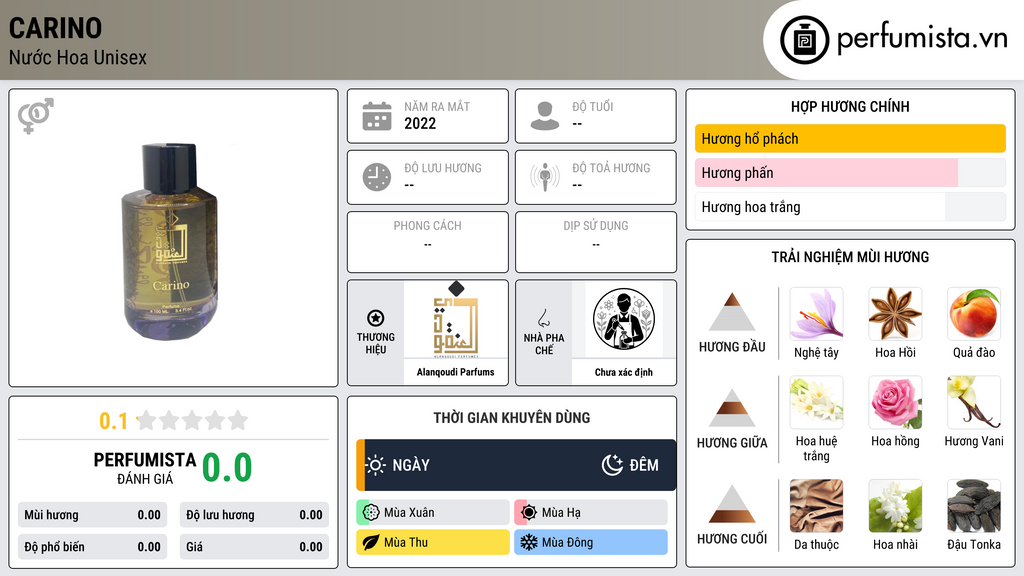Click the Giá 0.00 score
The image size is (1024, 576).
(254, 547)
